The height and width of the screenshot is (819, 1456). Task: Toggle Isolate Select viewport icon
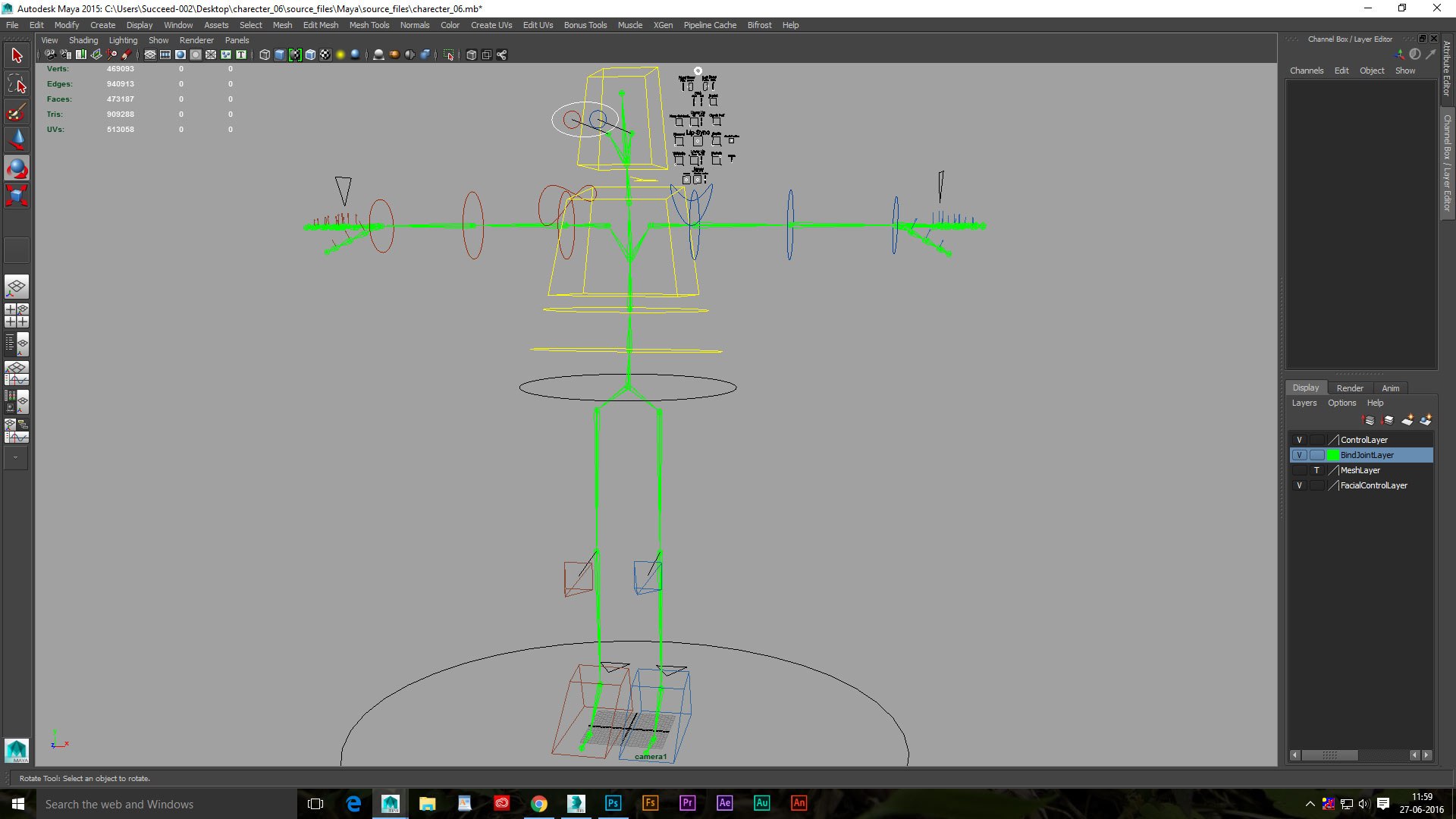pos(449,55)
